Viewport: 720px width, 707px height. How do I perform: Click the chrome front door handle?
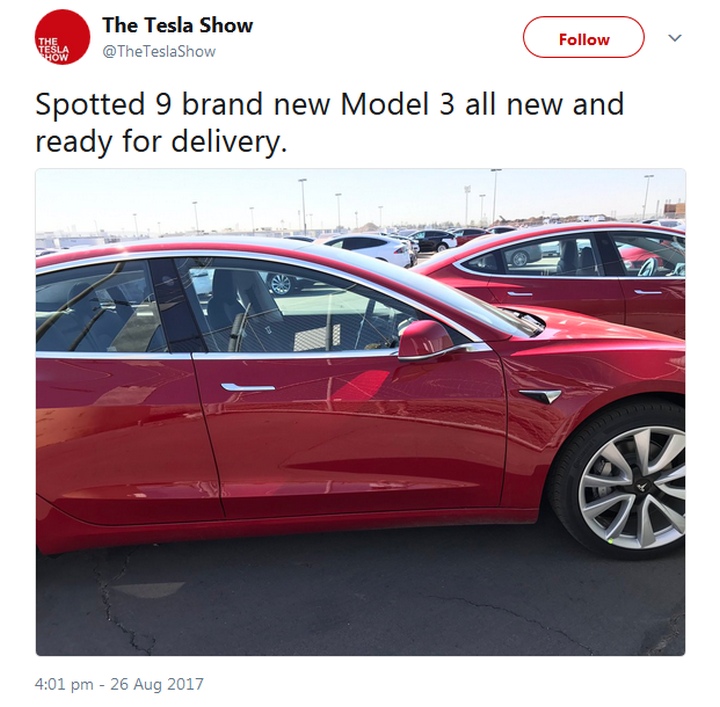248,387
